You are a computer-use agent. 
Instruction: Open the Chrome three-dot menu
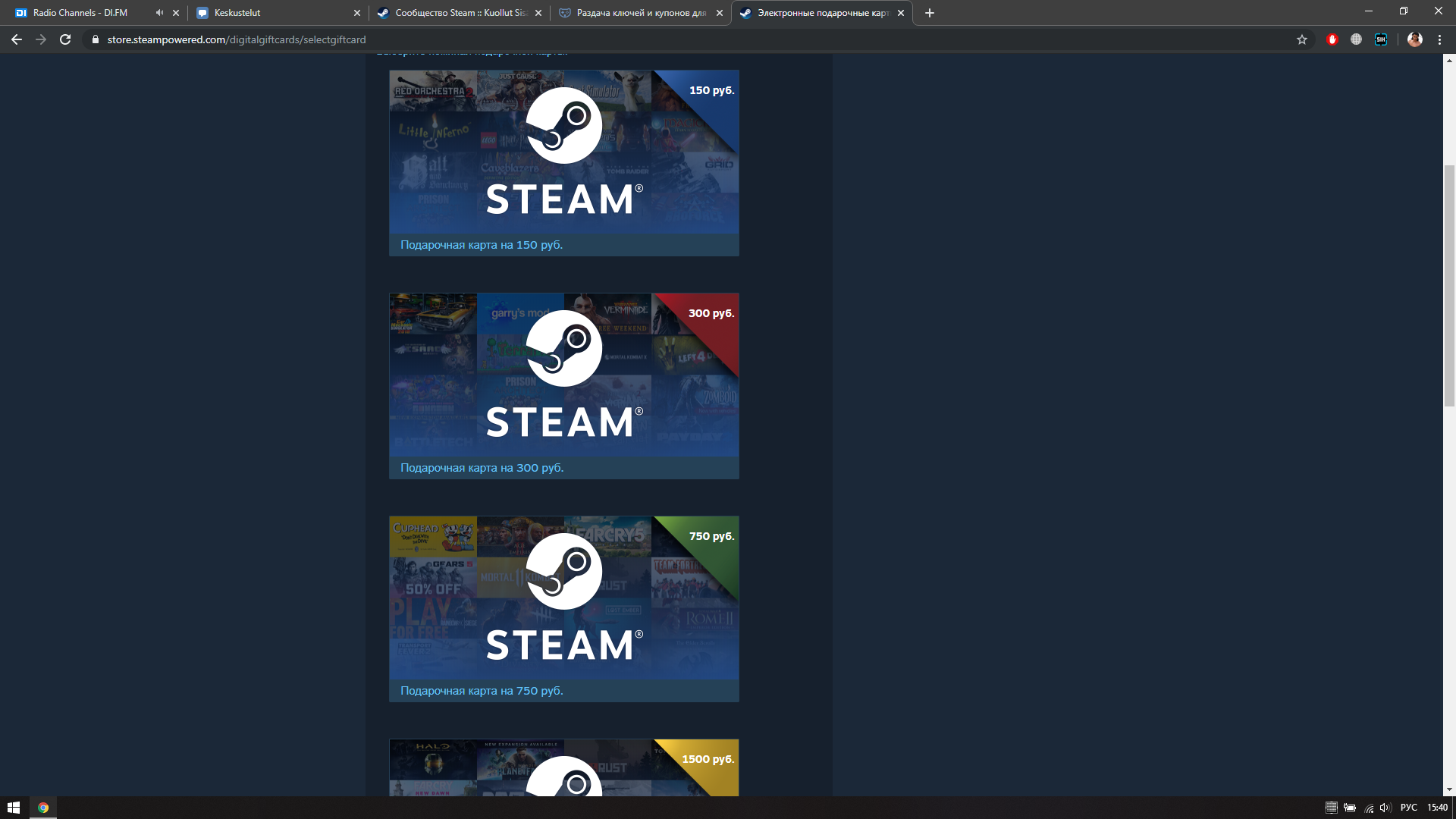coord(1439,39)
